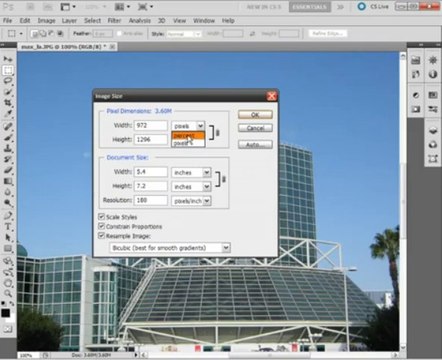Viewport: 442px width, 360px height.
Task: Open the Image menu
Action: tap(46, 21)
